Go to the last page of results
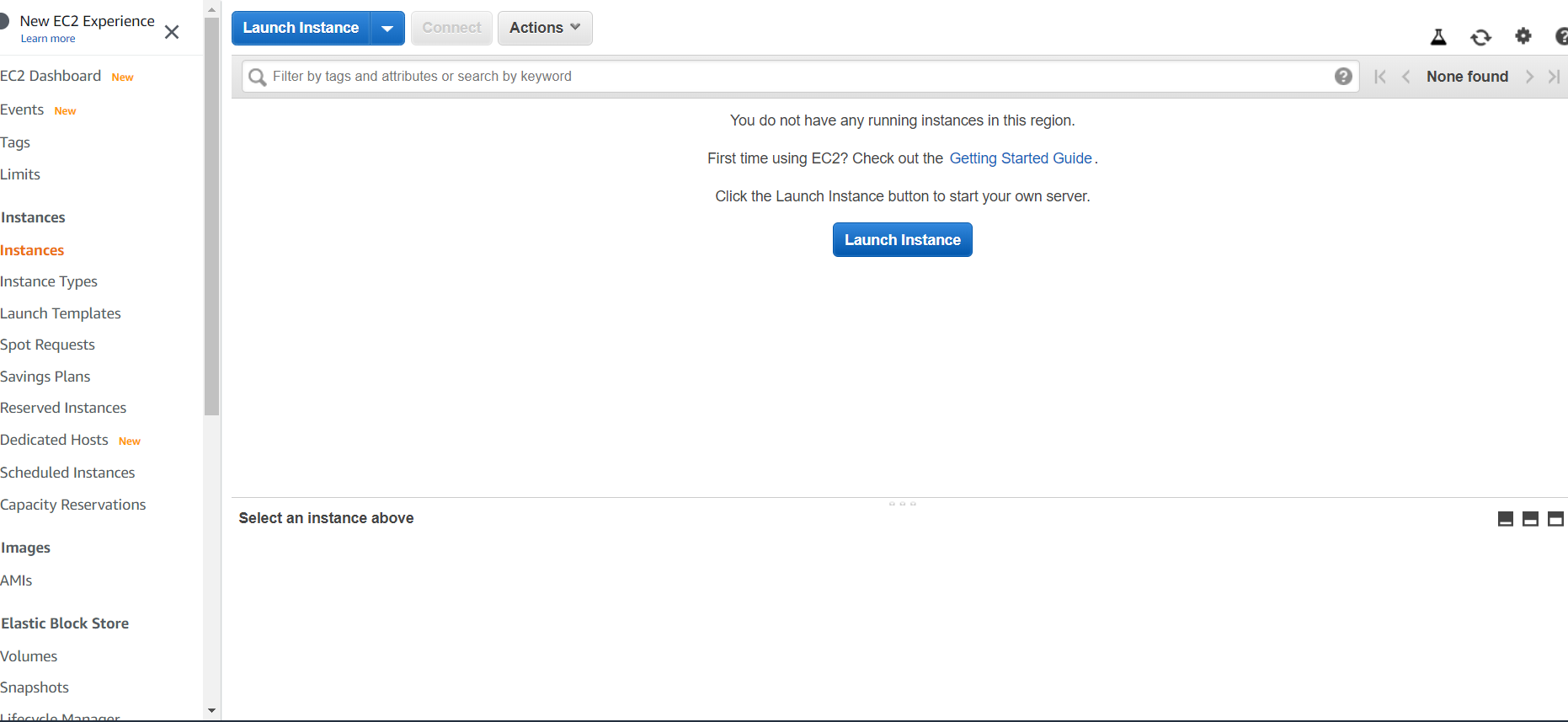 tap(1555, 77)
